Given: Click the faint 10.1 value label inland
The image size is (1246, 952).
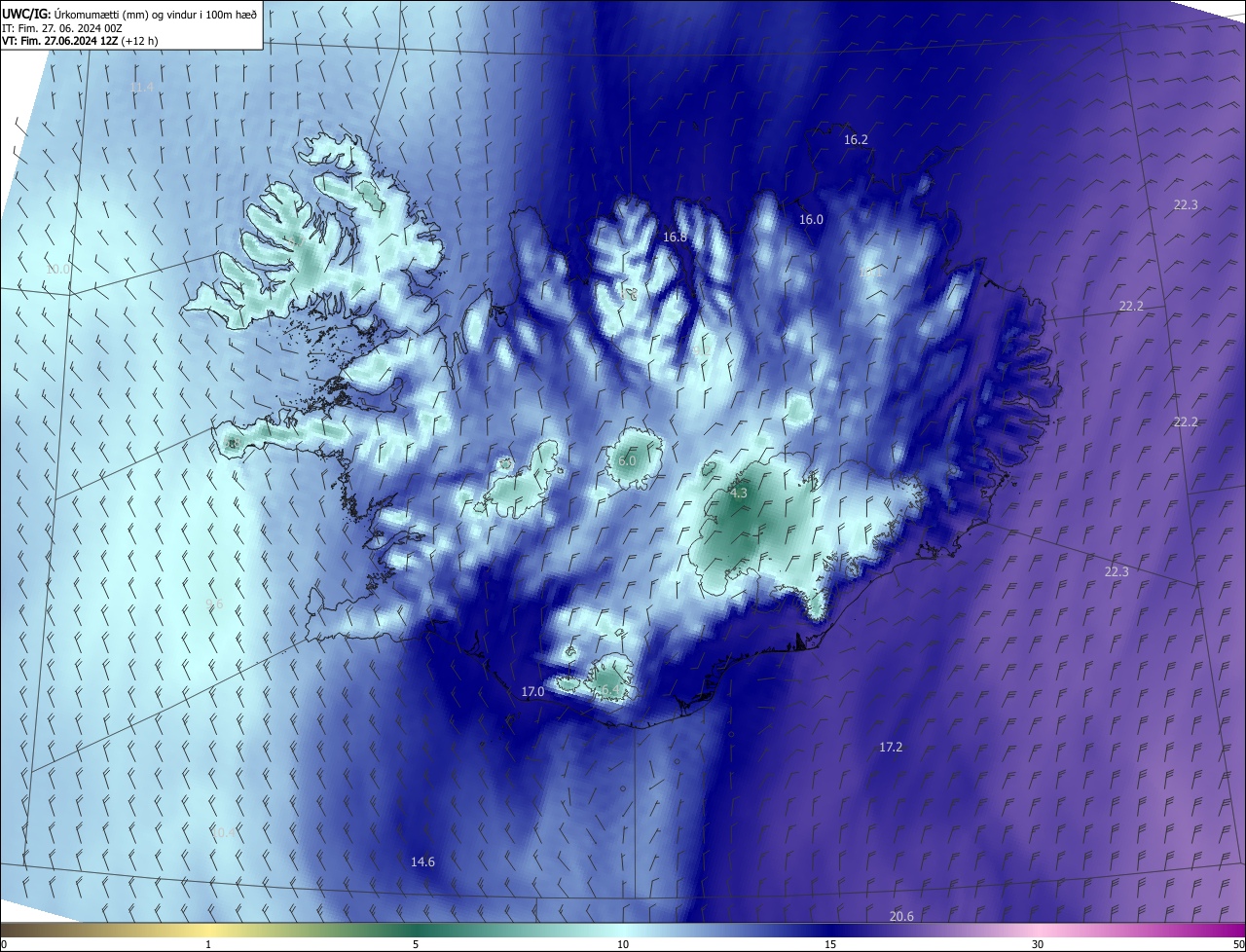Looking at the screenshot, I should coord(869,274).
